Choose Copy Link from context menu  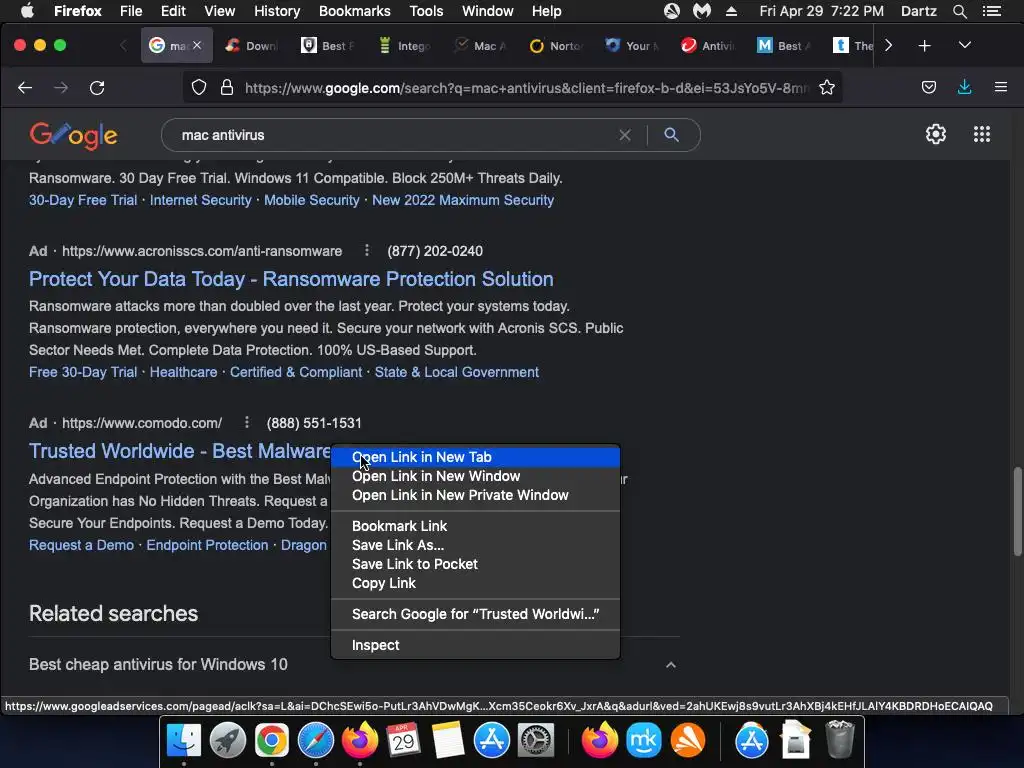475,583
